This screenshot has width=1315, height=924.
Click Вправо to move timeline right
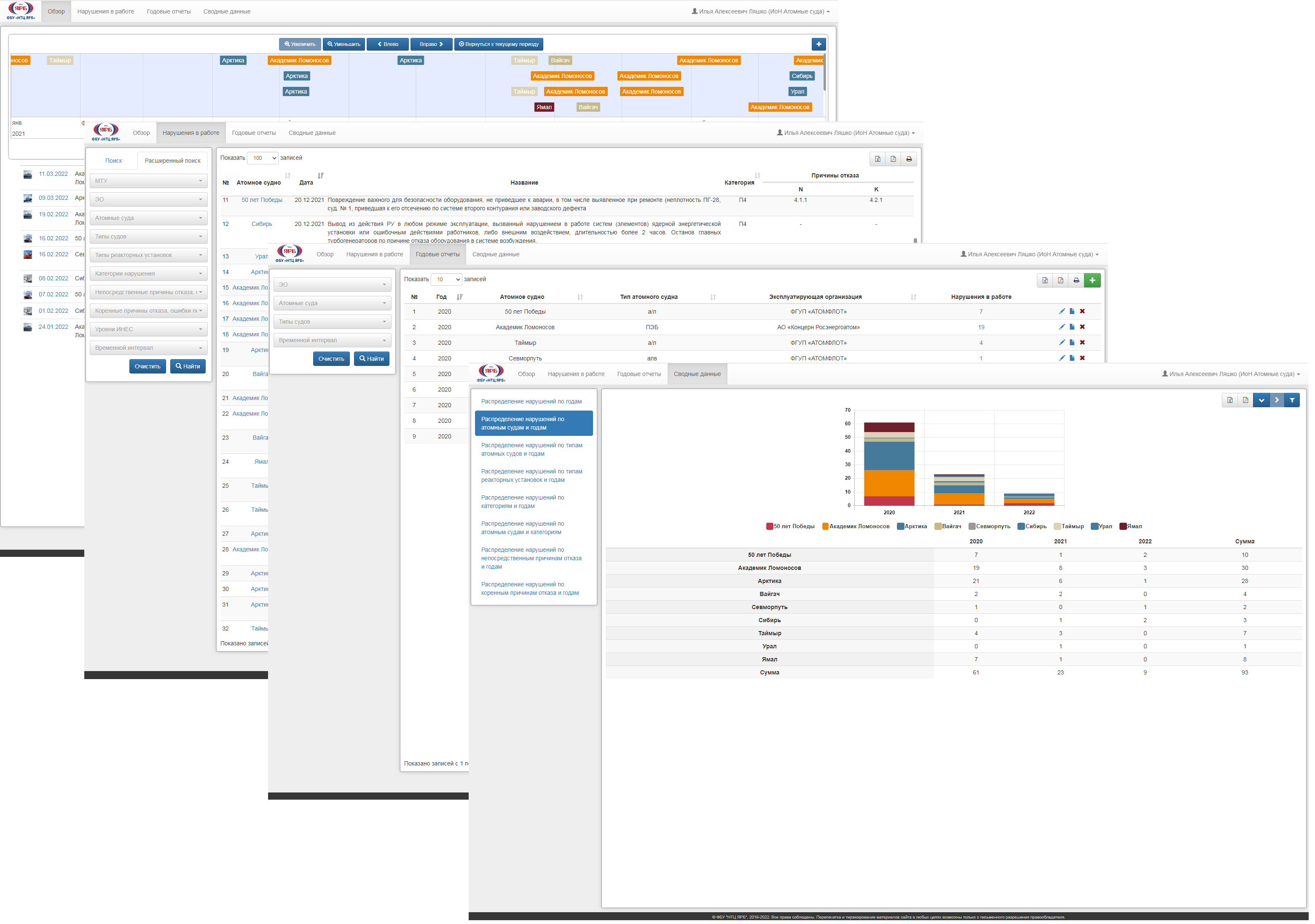(x=433, y=44)
